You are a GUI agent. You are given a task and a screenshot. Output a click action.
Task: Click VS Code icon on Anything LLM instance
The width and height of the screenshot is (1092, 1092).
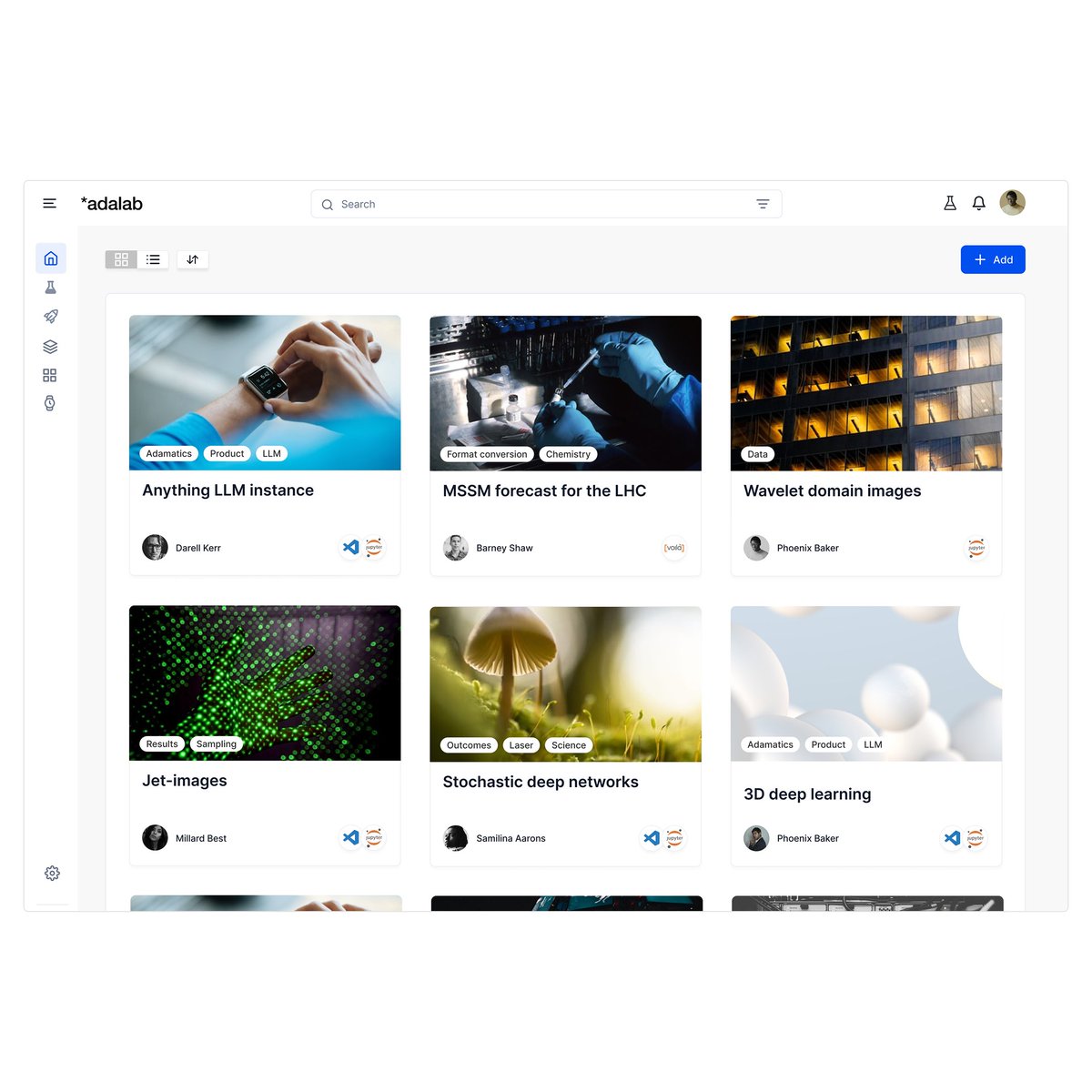pyautogui.click(x=351, y=547)
